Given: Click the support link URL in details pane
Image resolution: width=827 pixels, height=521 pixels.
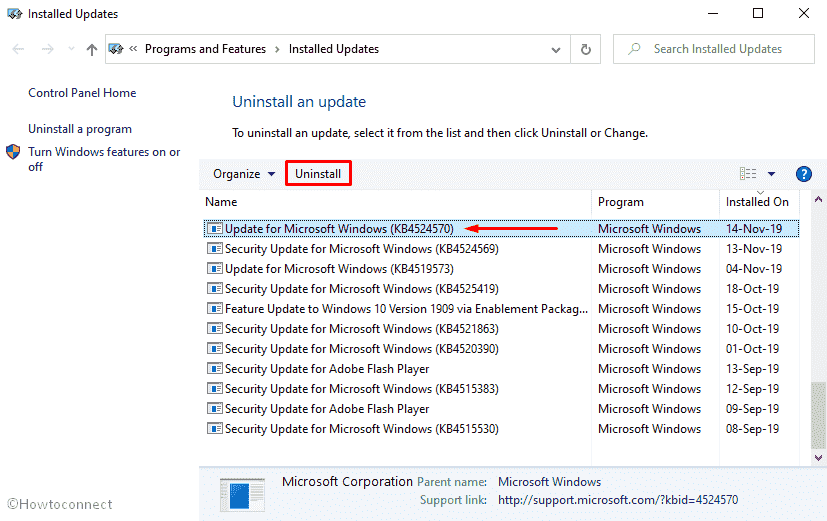Looking at the screenshot, I should [x=618, y=500].
